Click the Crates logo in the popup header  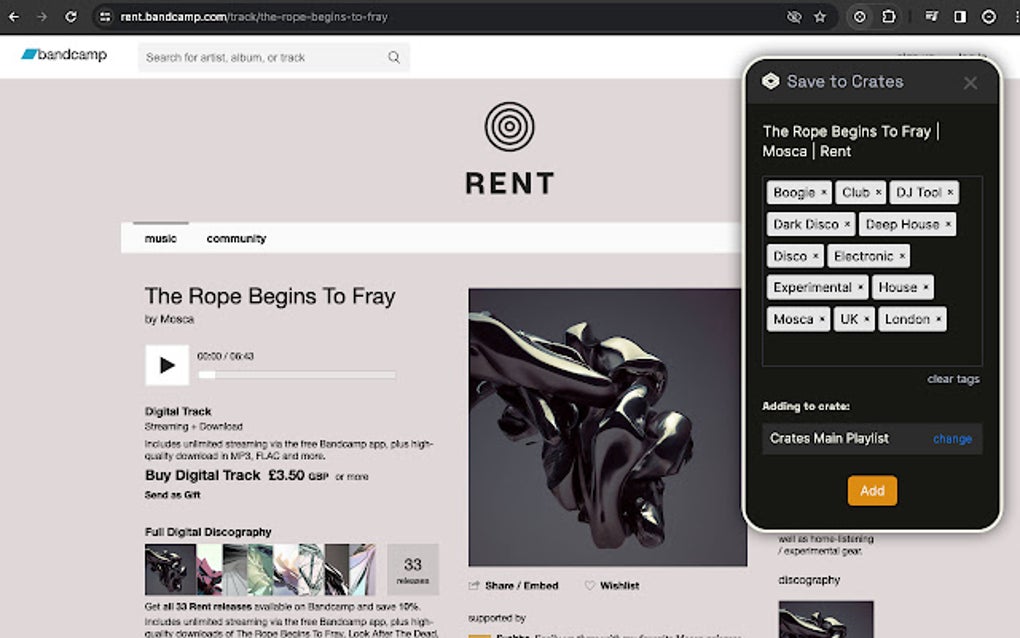pos(770,82)
